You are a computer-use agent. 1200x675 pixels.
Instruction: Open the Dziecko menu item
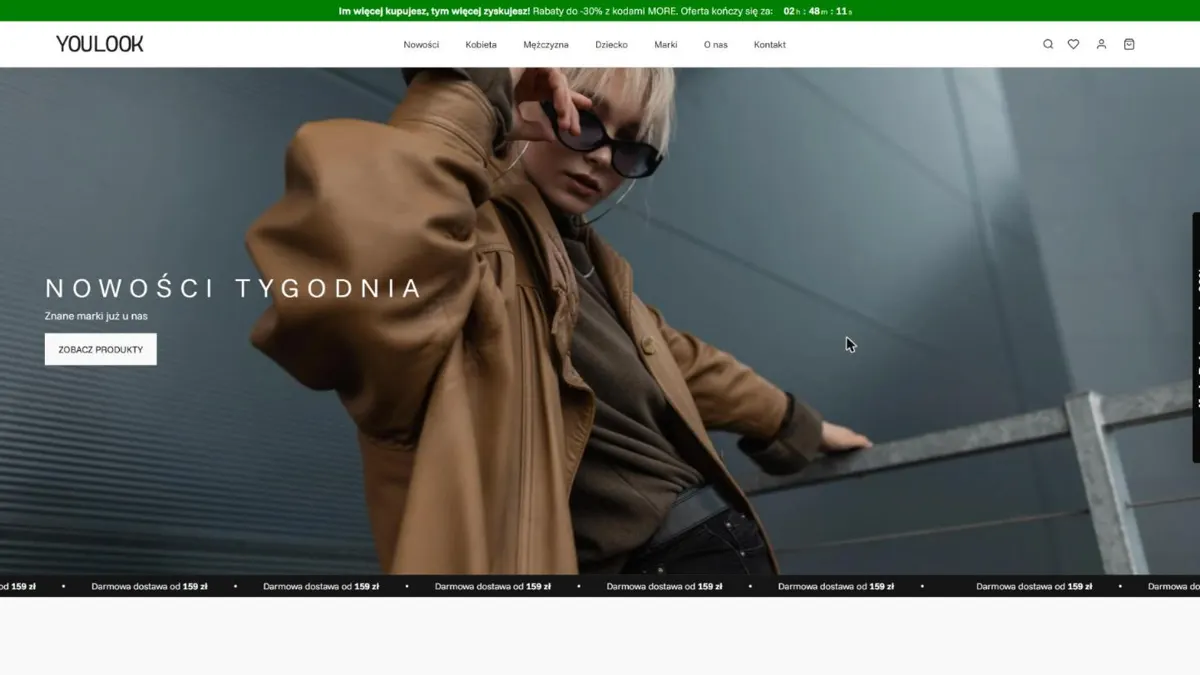[611, 45]
